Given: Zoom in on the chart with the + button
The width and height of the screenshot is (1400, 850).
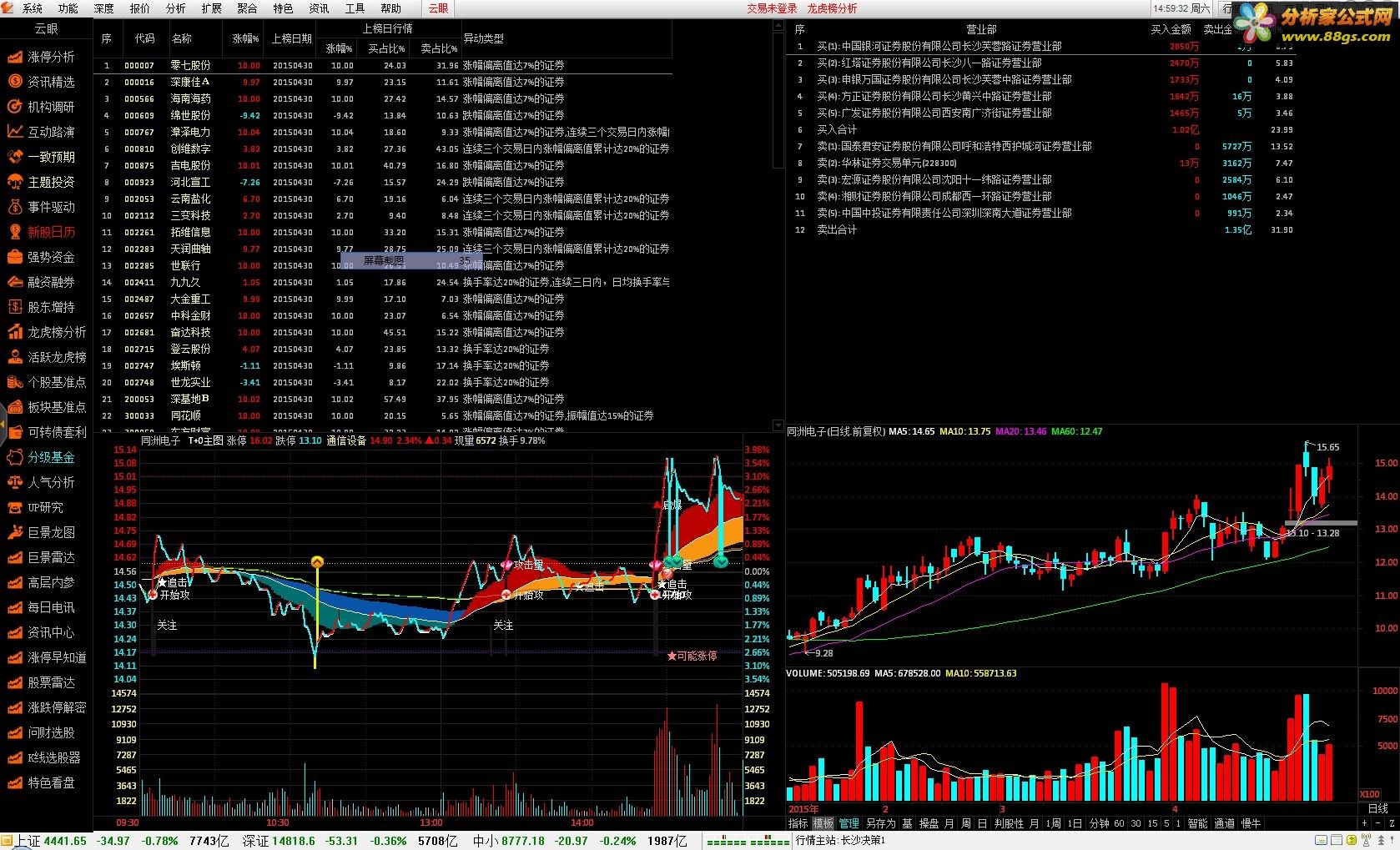Looking at the screenshot, I should coord(1365,823).
